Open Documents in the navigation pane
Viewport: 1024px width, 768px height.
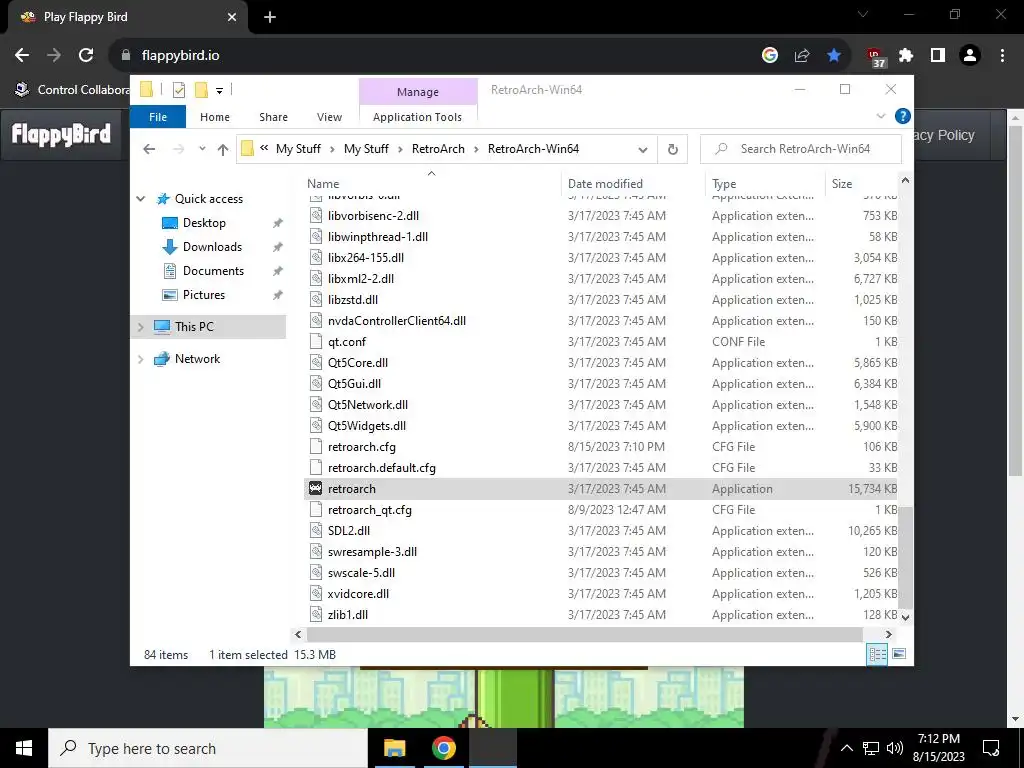[x=213, y=270]
